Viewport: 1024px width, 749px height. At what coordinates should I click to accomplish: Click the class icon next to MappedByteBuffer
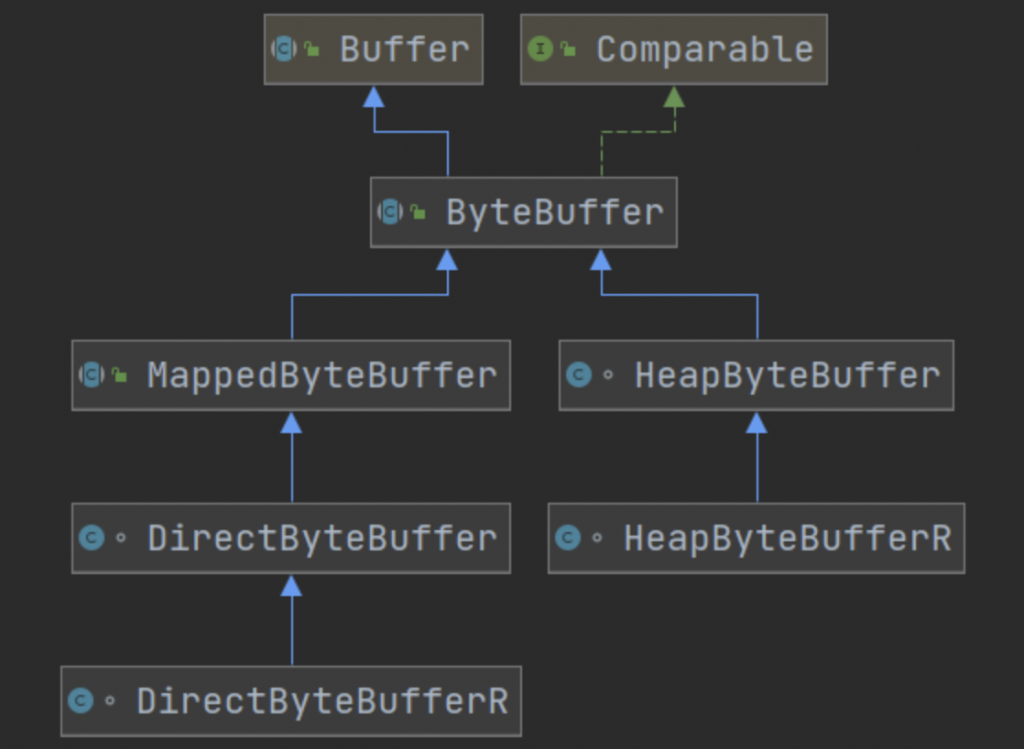(91, 375)
